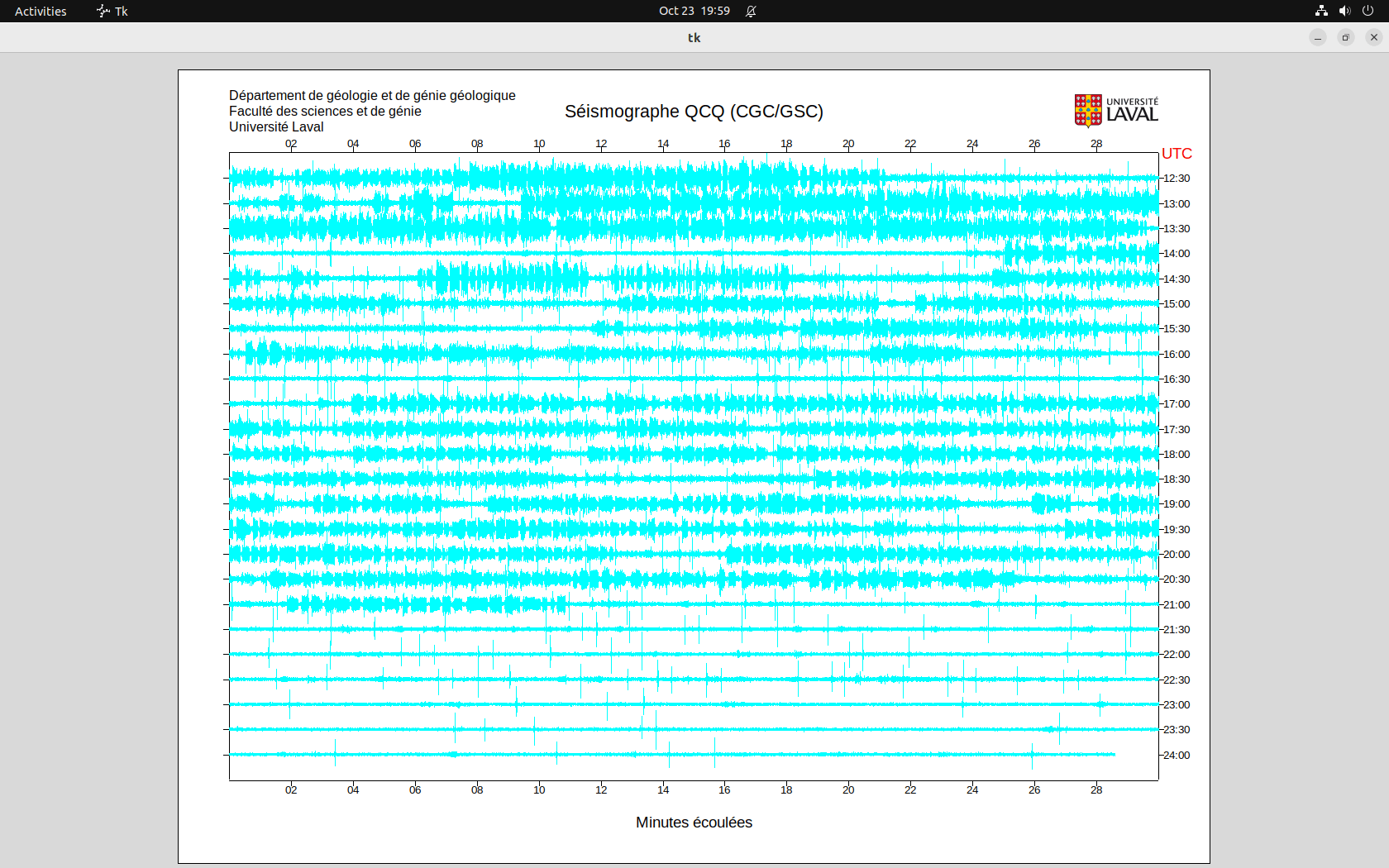Click the 20:00 time label

(1177, 555)
